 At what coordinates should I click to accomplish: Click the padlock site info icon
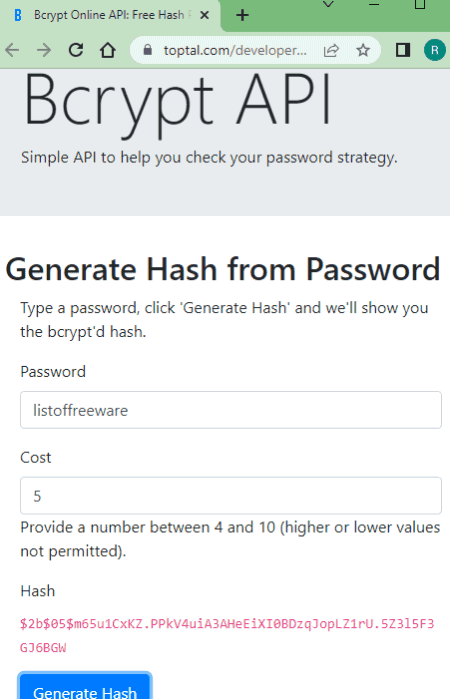tap(148, 50)
